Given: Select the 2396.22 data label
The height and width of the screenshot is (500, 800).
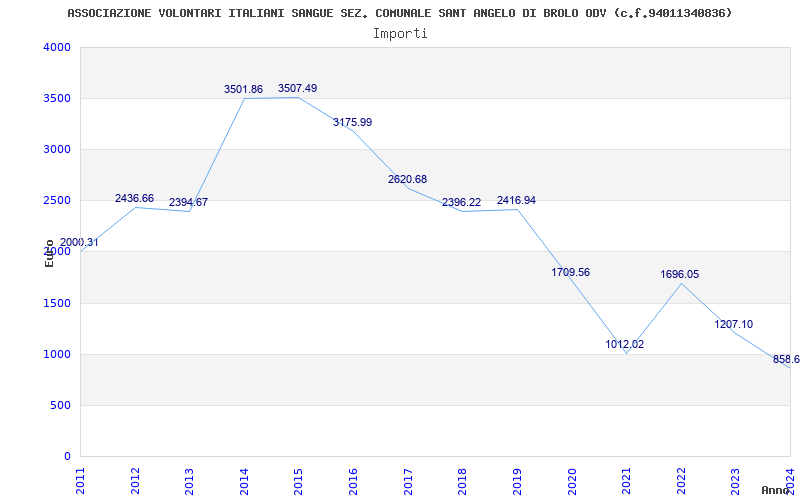Looking at the screenshot, I should (x=461, y=203).
